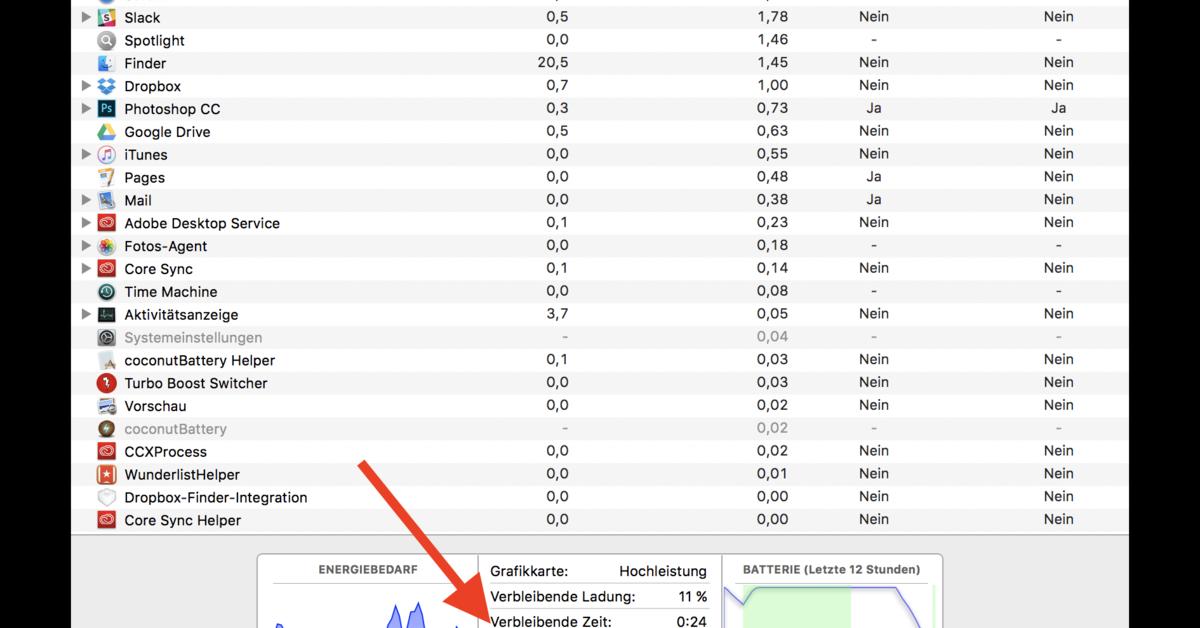Expand the Core Sync process group
This screenshot has width=1200, height=628.
pos(86,269)
